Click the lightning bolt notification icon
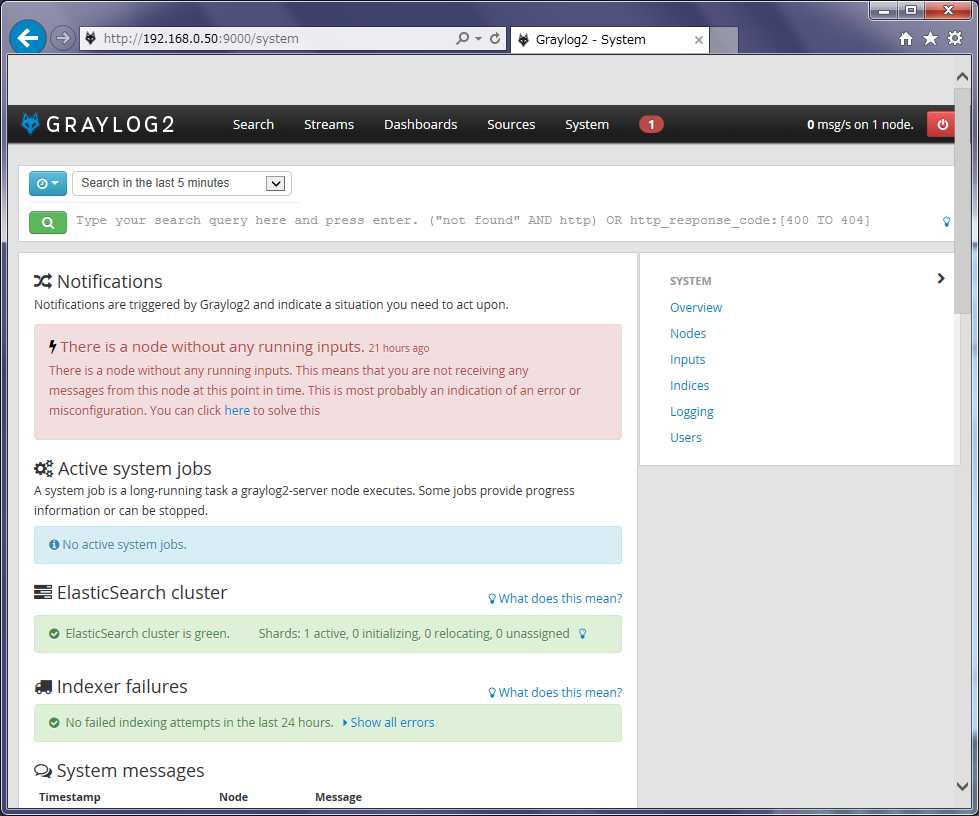Screen dimensions: 979x816 point(53,347)
